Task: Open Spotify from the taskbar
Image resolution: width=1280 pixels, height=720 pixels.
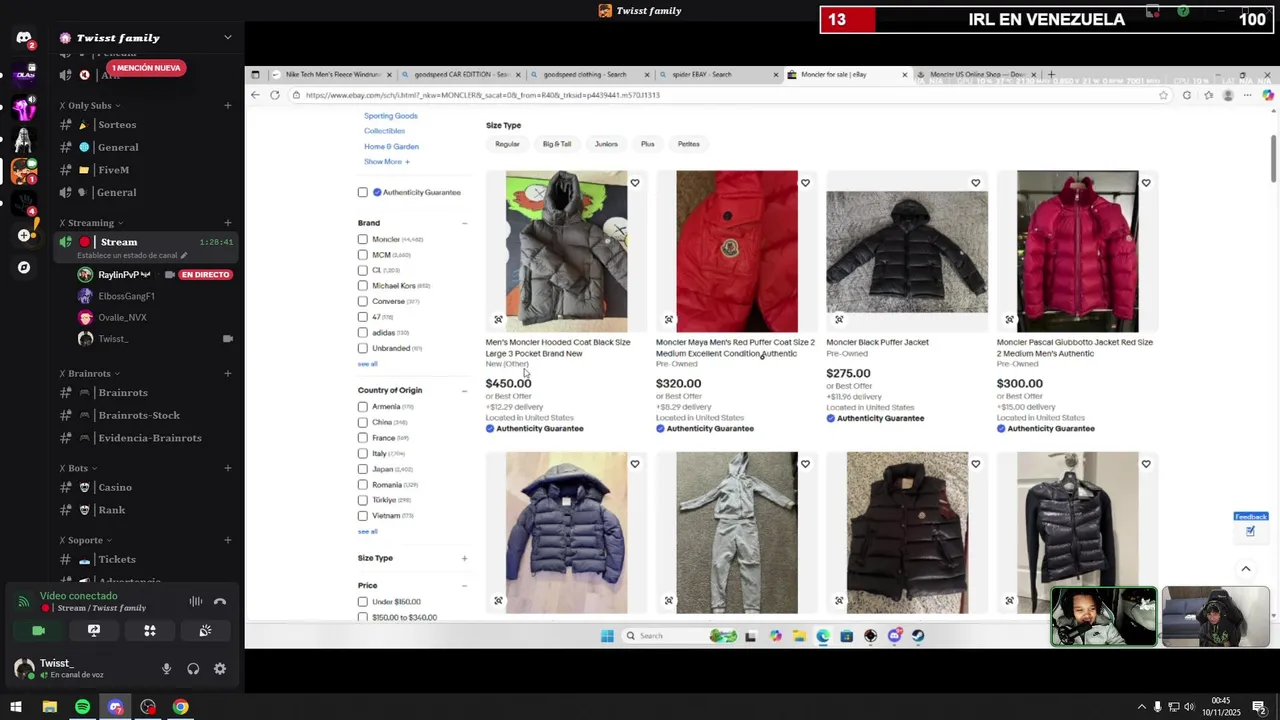Action: [x=83, y=707]
